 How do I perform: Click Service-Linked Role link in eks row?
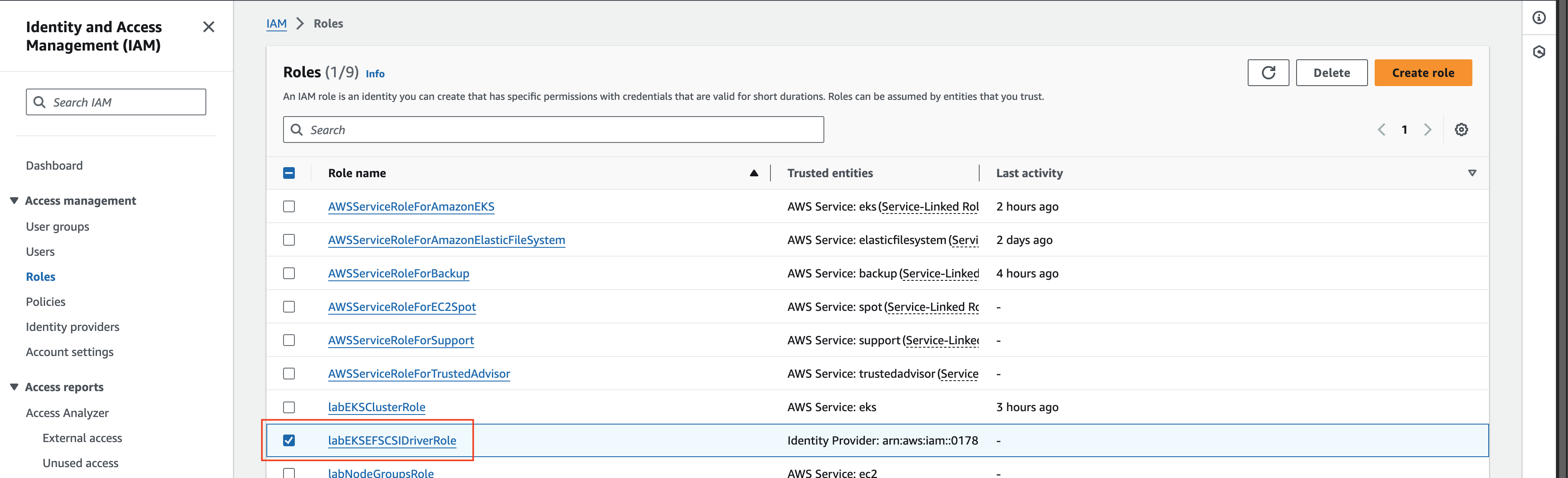coord(930,206)
